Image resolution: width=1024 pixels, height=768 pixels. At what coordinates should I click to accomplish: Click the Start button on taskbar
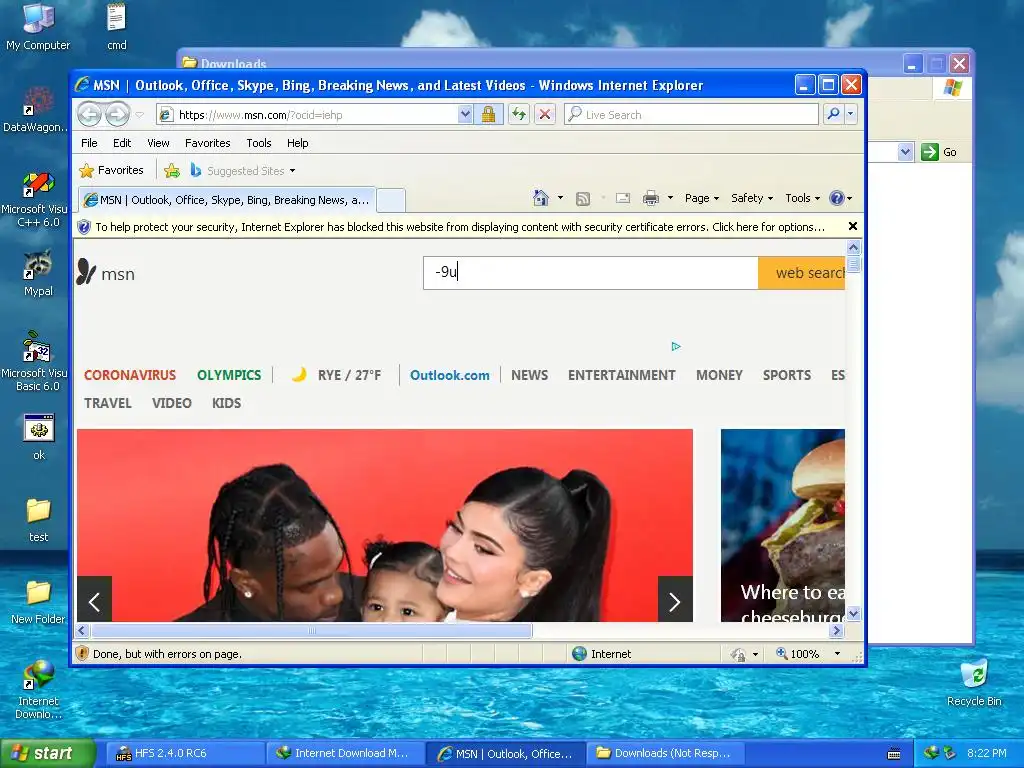click(48, 754)
